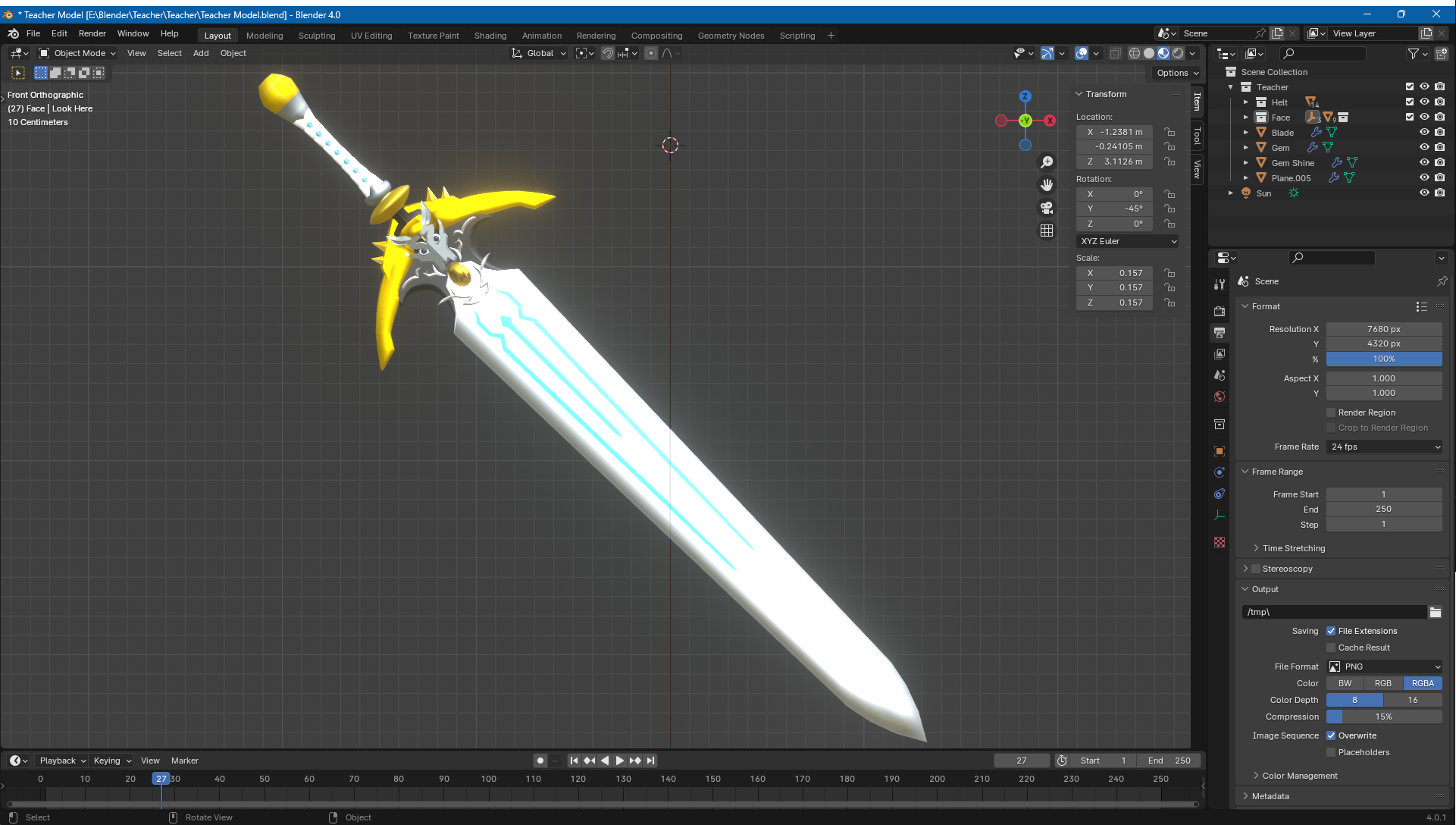This screenshot has width=1456, height=825.
Task: Enable the Render Region checkbox
Action: coord(1331,412)
